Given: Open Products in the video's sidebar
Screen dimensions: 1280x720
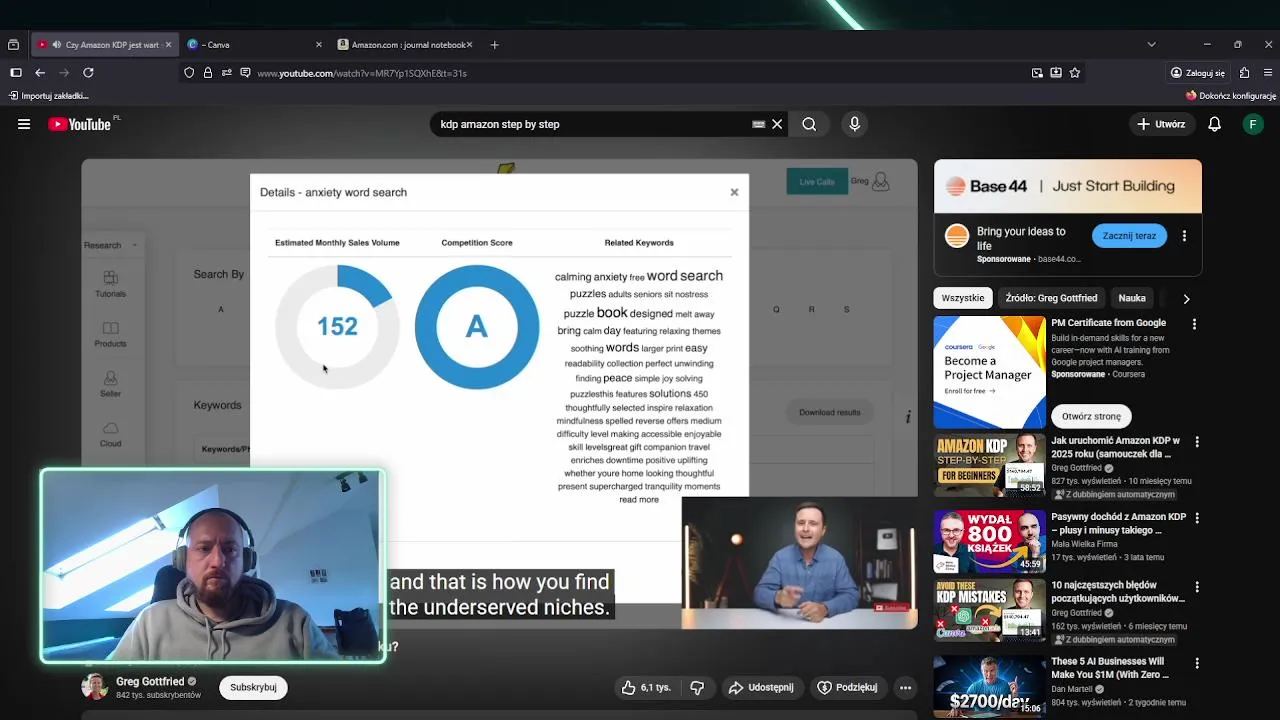Looking at the screenshot, I should (x=110, y=335).
